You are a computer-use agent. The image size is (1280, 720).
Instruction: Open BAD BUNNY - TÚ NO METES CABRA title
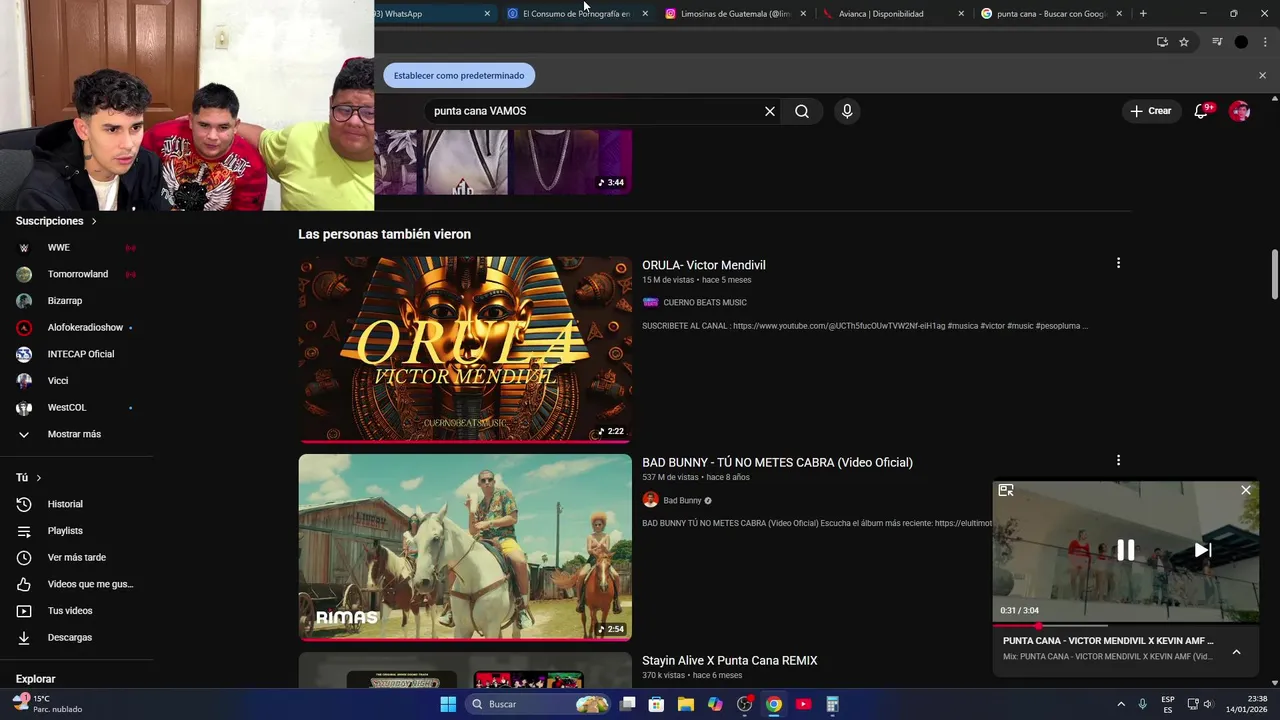point(777,462)
